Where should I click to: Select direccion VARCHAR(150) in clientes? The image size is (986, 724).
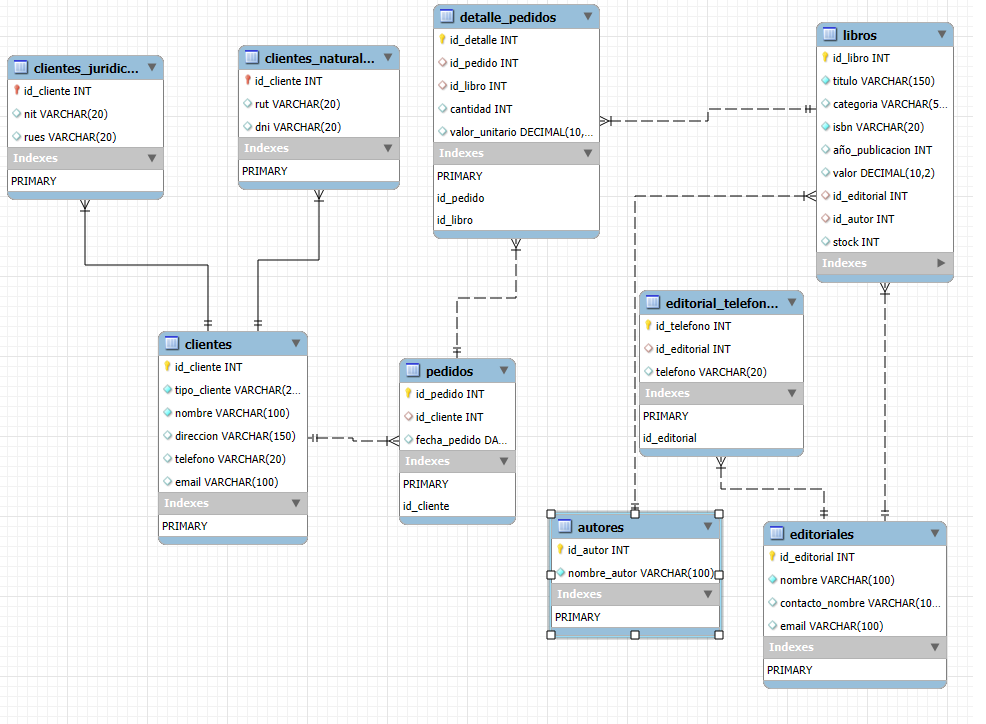[x=233, y=436]
